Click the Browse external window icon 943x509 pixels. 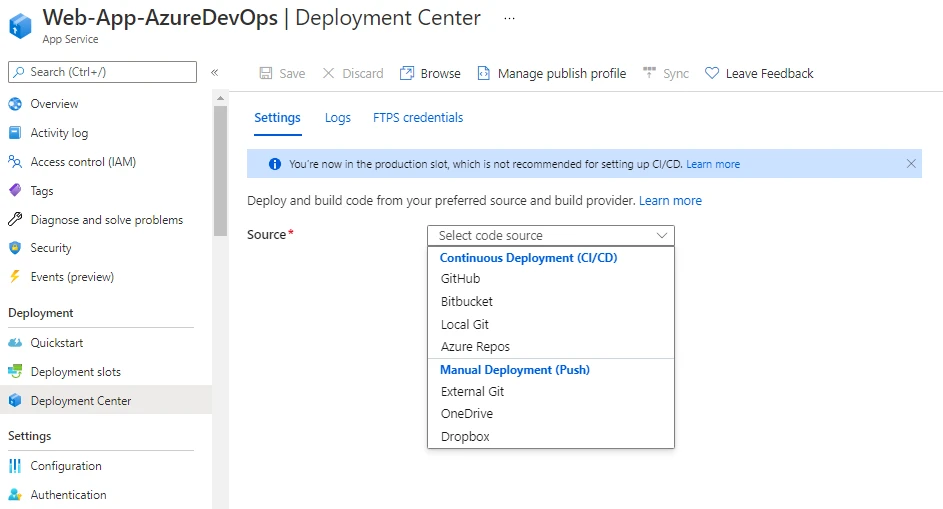(407, 73)
